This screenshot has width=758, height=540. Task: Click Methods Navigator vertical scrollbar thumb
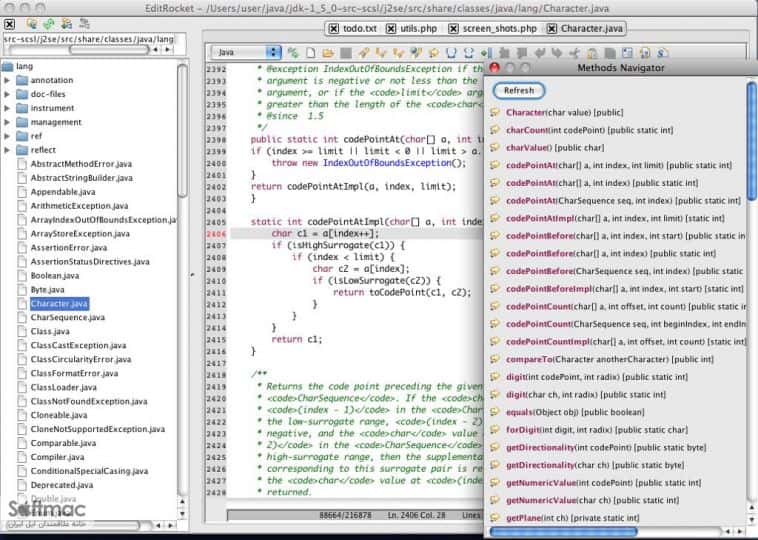(x=752, y=140)
